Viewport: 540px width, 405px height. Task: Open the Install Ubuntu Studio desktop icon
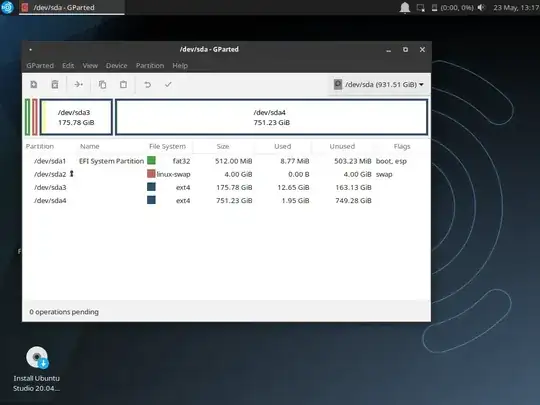pos(37,368)
